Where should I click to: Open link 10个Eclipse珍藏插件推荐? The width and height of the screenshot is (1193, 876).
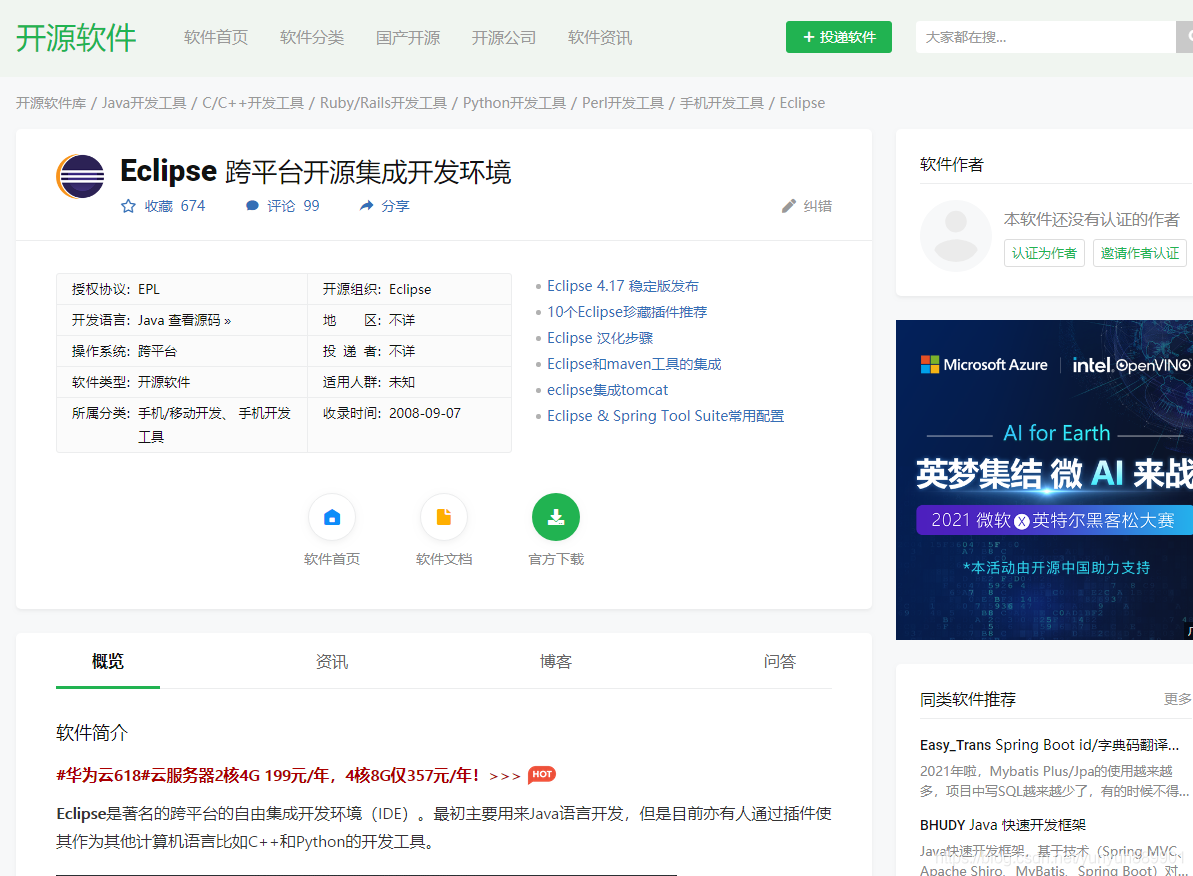627,312
